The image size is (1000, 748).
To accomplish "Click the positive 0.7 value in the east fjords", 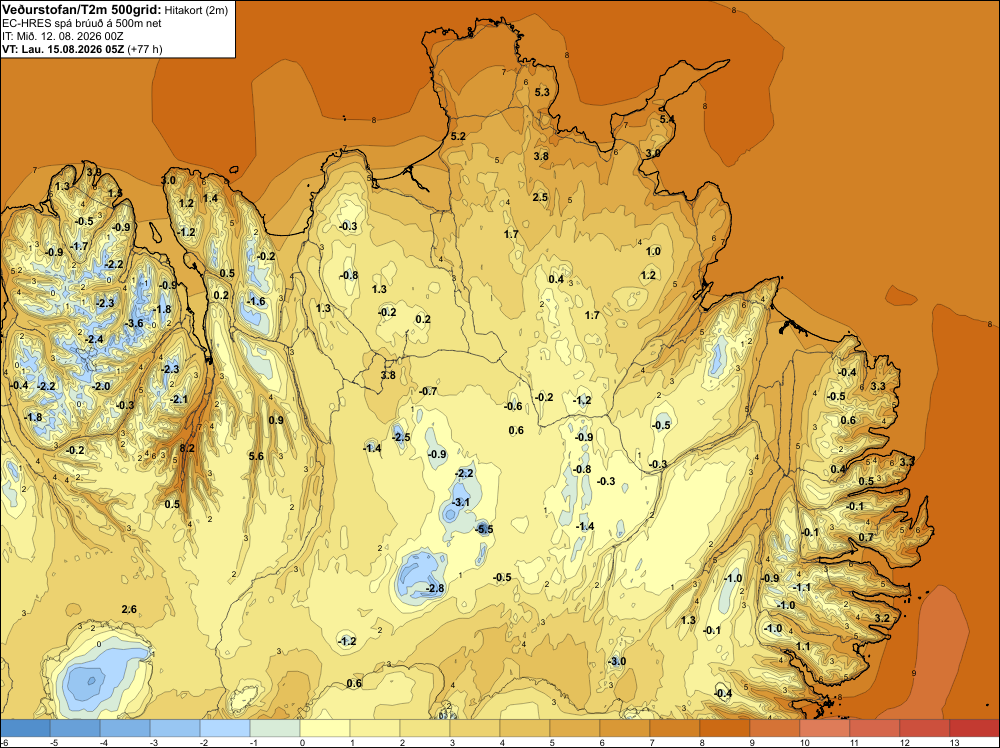I will click(865, 538).
